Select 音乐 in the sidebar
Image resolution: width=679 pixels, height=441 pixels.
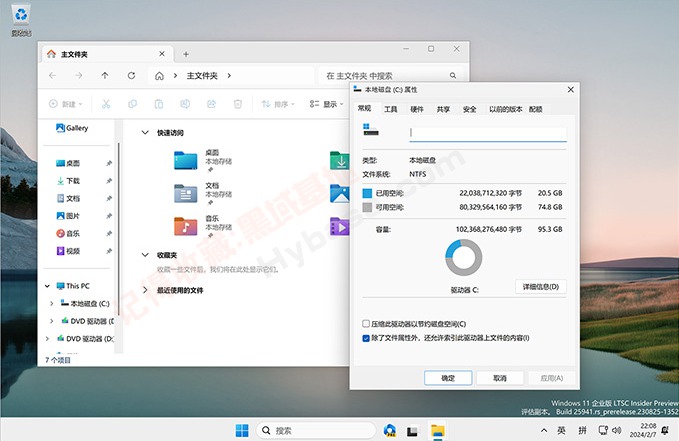68,233
